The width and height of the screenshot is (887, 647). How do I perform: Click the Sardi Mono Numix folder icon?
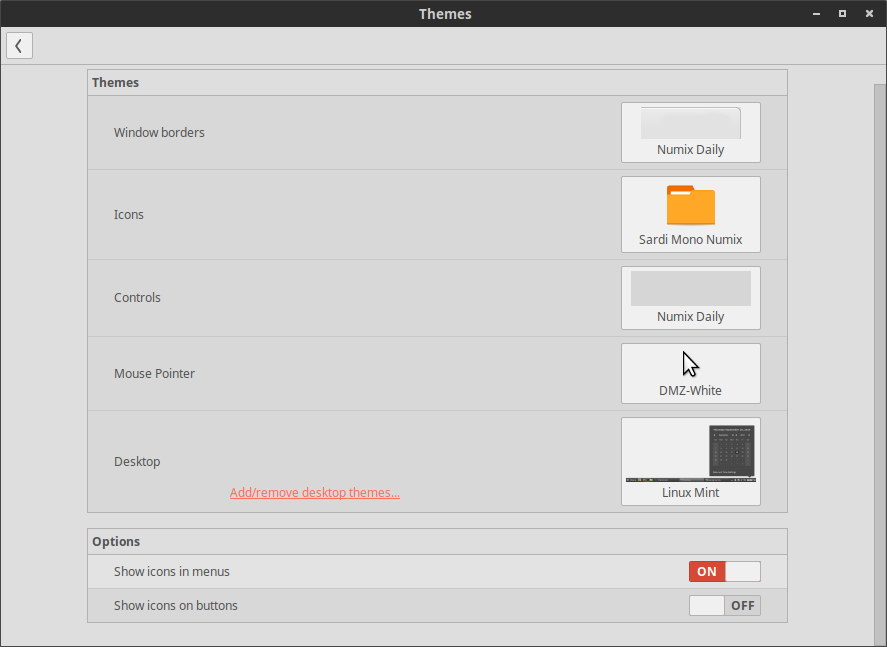(x=690, y=205)
